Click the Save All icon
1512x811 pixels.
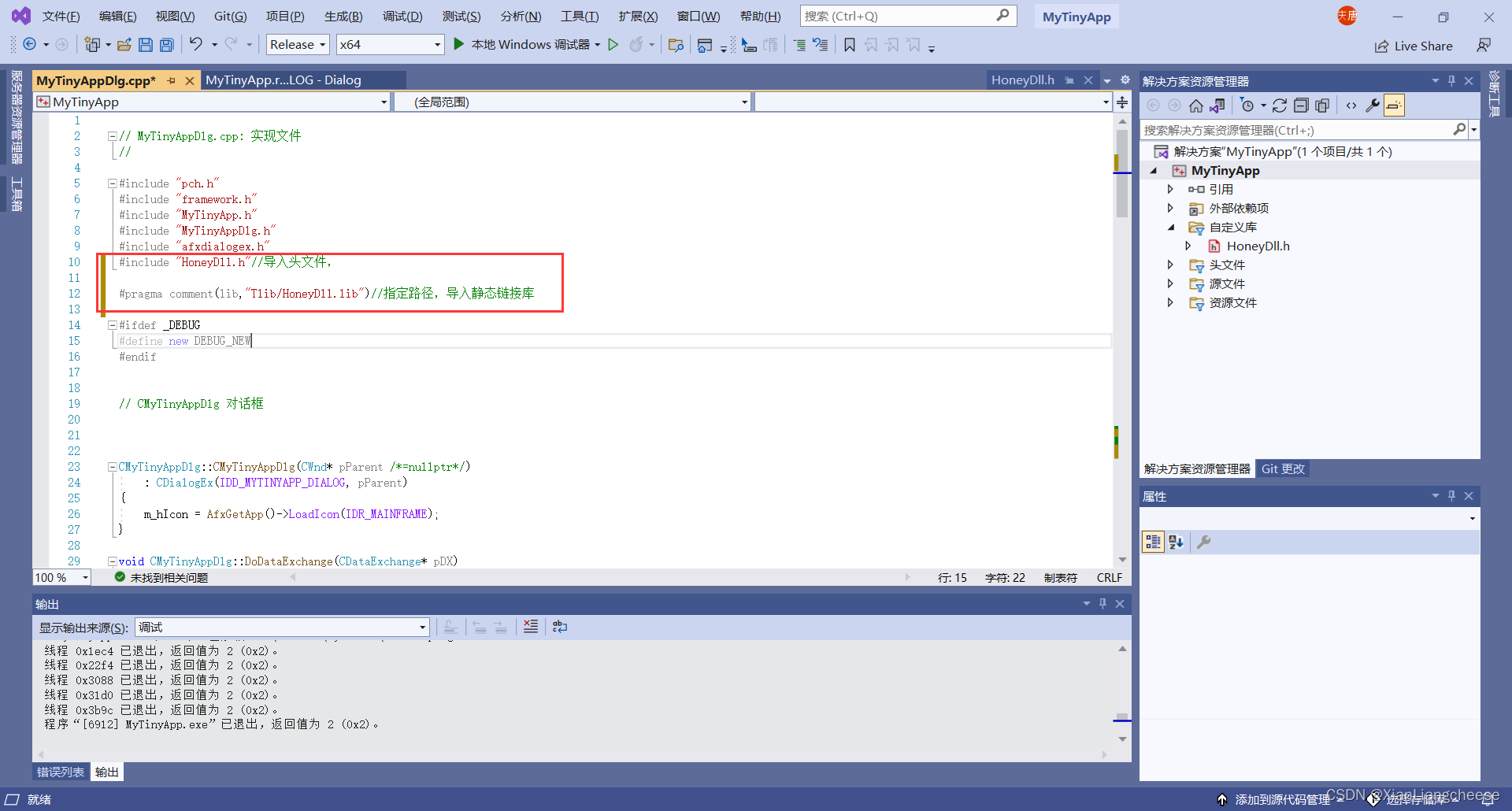tap(166, 45)
